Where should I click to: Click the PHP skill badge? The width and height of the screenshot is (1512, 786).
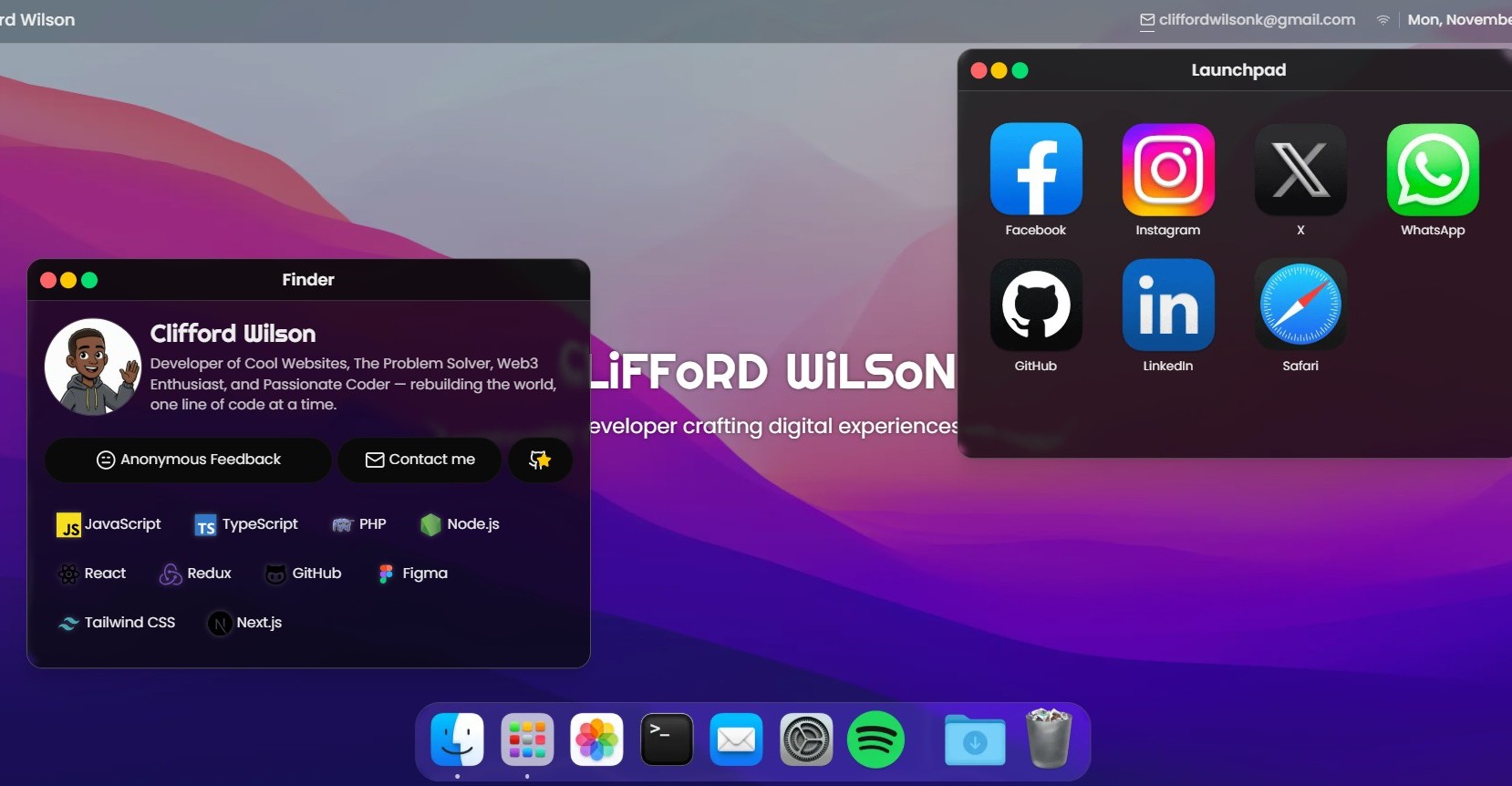coord(358,524)
